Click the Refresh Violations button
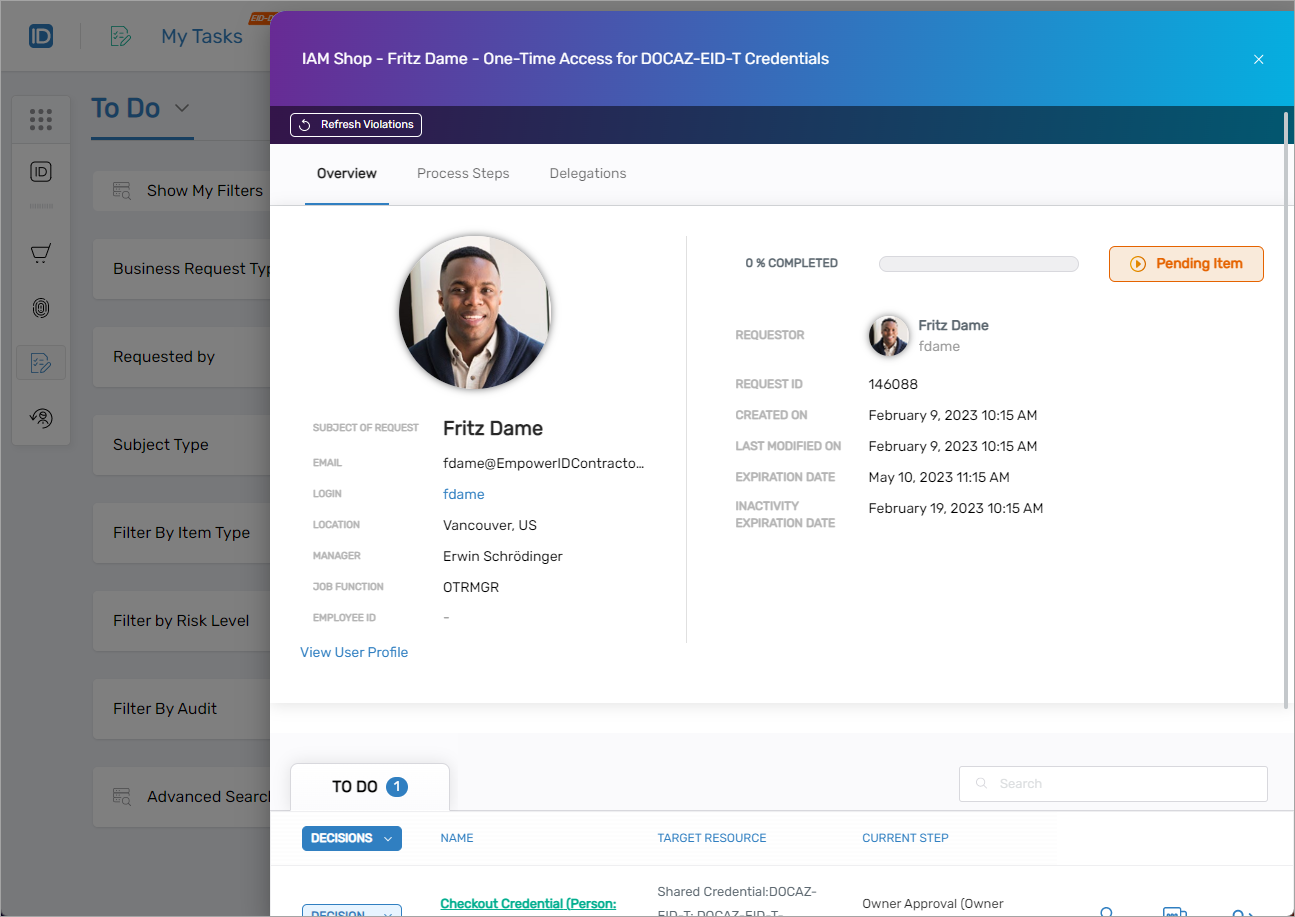The image size is (1295, 917). [355, 124]
